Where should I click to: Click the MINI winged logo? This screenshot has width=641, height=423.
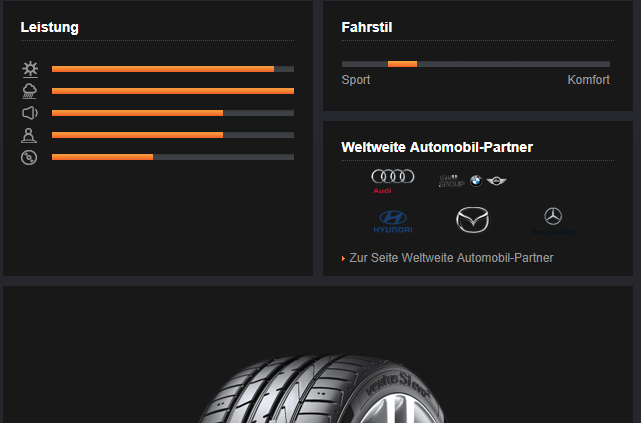coord(496,181)
